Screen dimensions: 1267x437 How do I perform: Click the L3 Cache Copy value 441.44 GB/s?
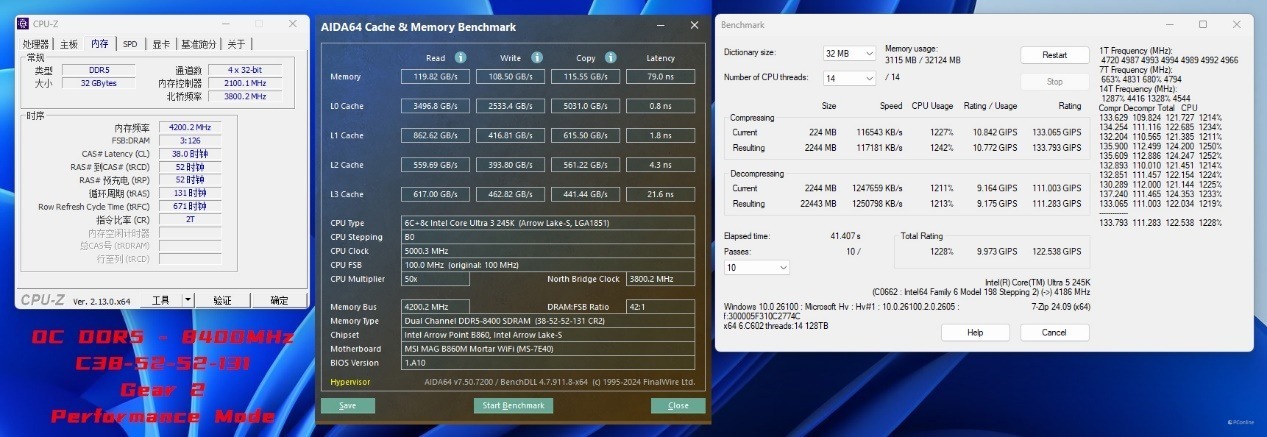[585, 193]
